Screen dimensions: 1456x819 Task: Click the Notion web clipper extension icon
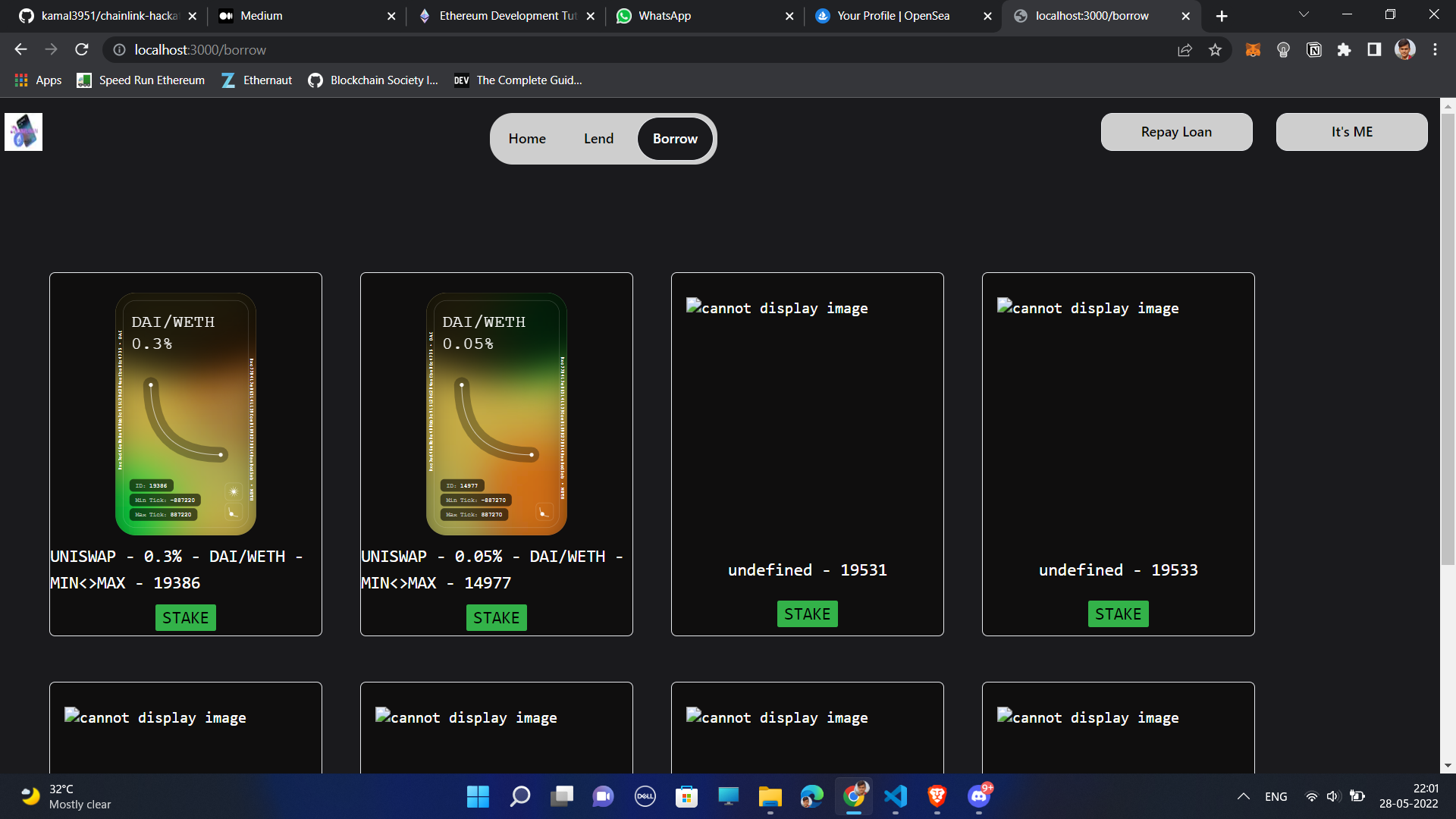[x=1313, y=50]
